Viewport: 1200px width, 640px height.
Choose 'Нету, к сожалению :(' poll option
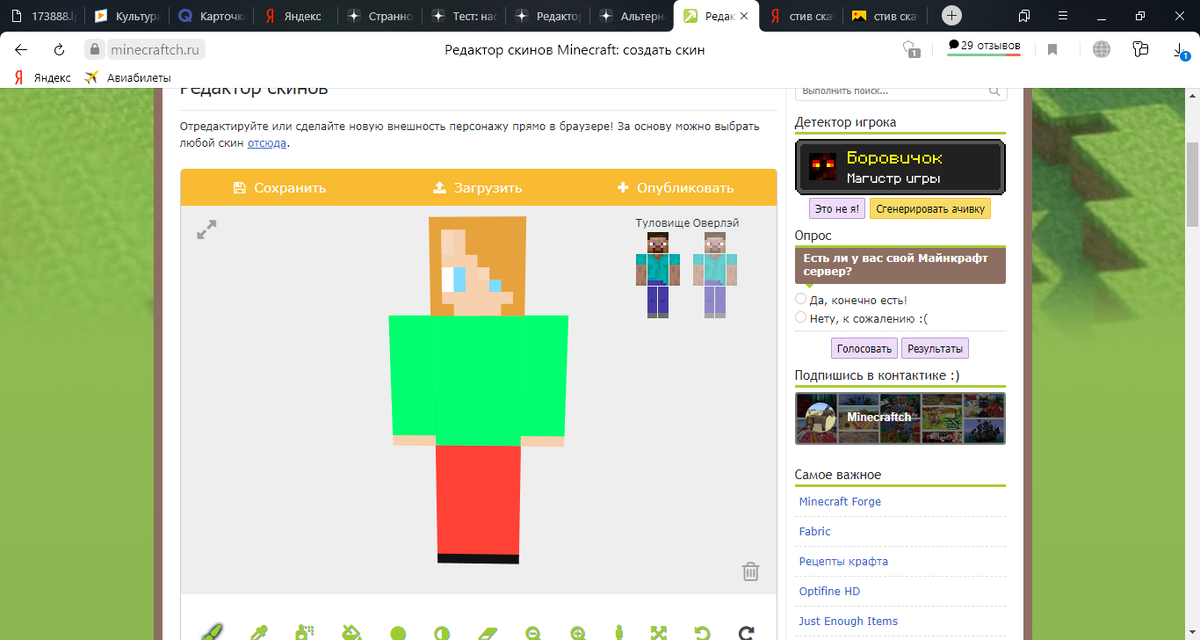coord(801,318)
